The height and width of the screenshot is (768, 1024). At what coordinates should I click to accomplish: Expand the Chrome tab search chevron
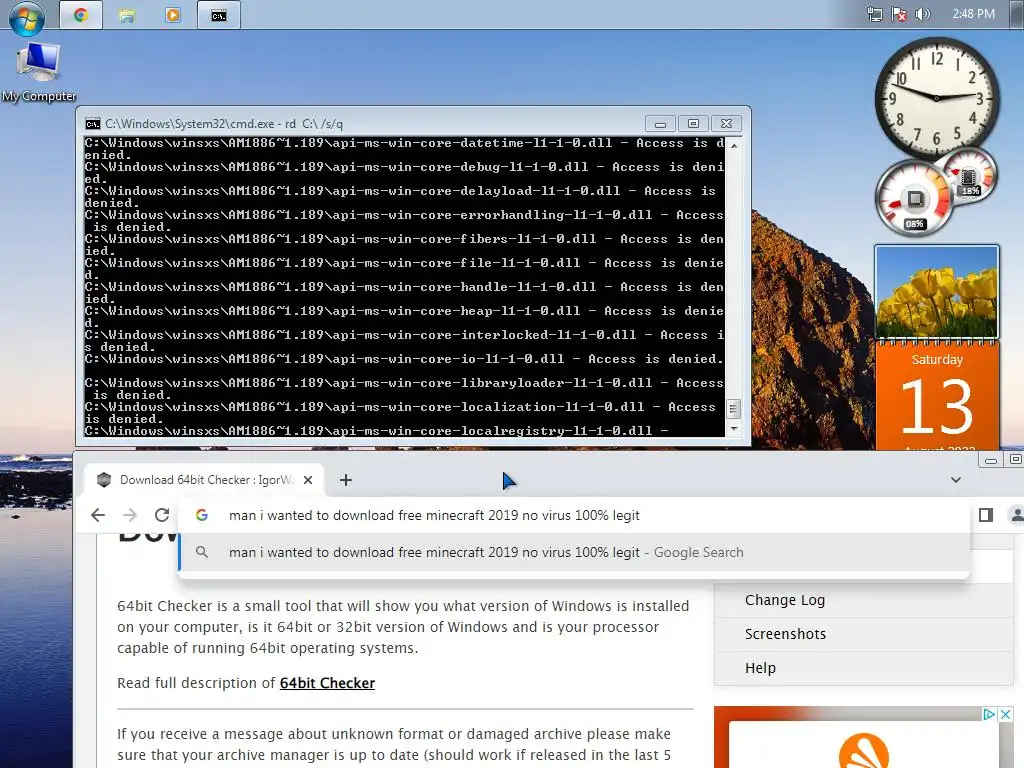(955, 480)
